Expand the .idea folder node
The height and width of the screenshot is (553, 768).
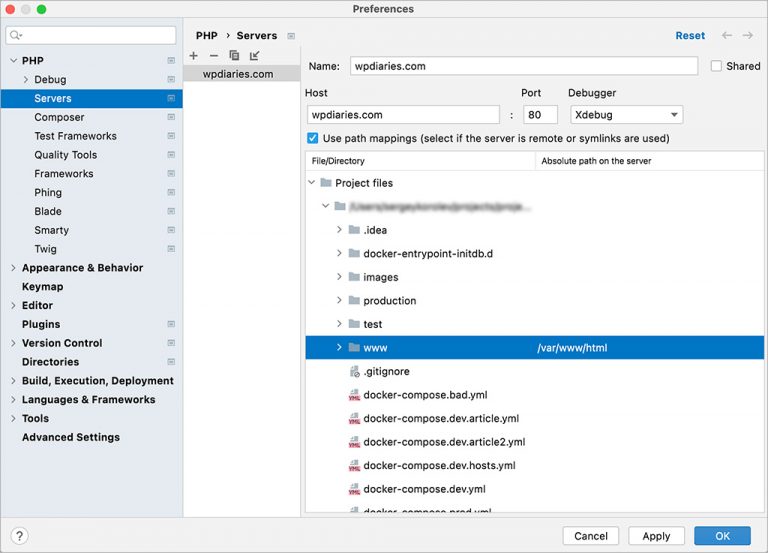[339, 229]
